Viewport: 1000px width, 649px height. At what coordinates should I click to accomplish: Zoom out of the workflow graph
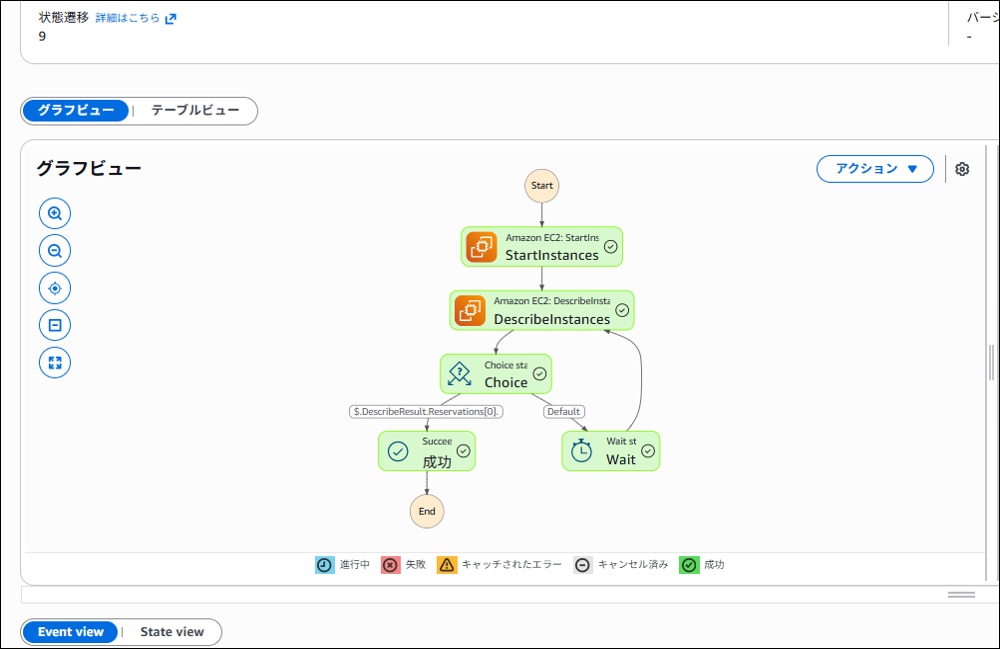point(55,250)
